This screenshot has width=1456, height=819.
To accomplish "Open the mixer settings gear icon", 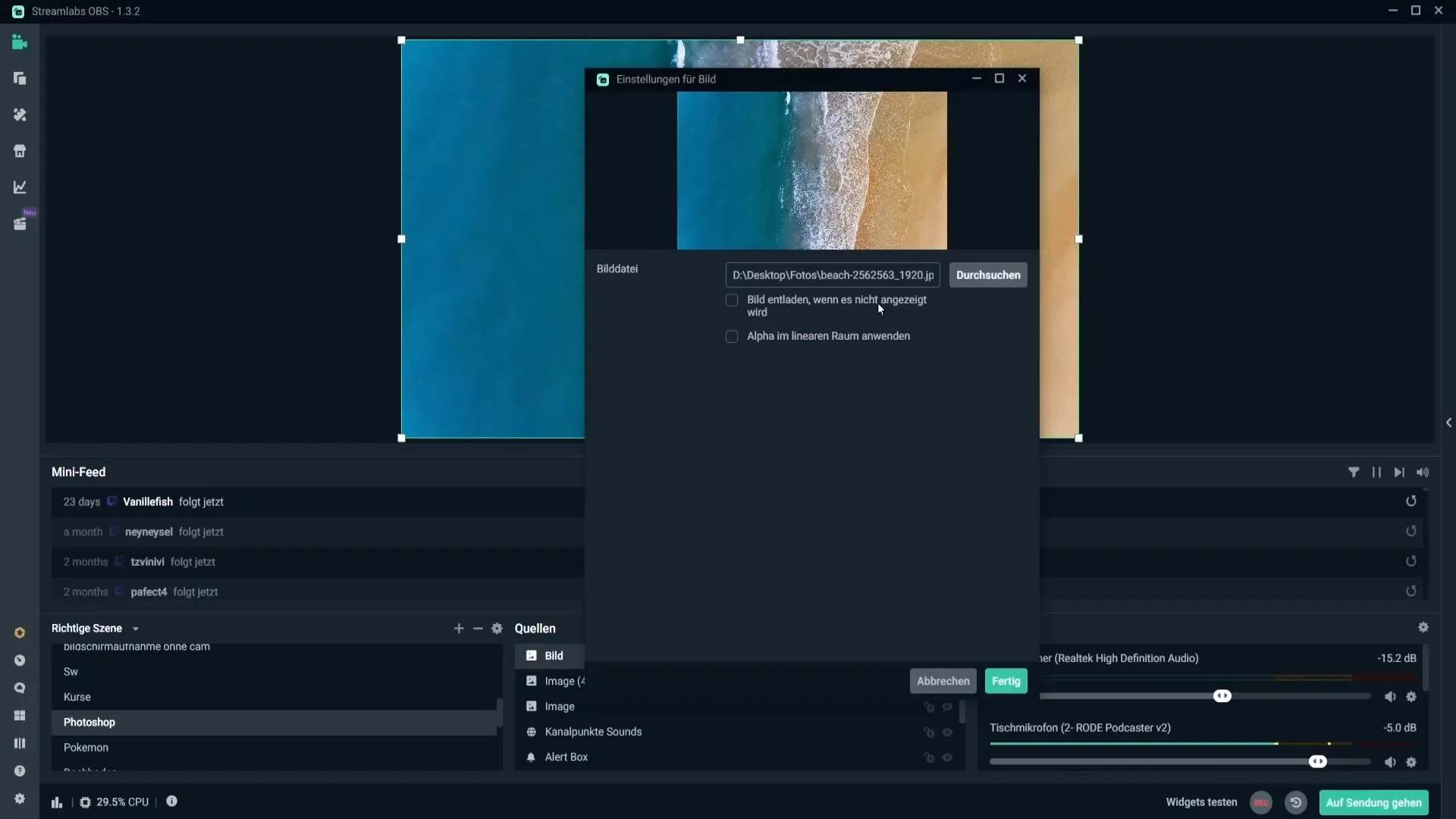I will (x=1423, y=627).
